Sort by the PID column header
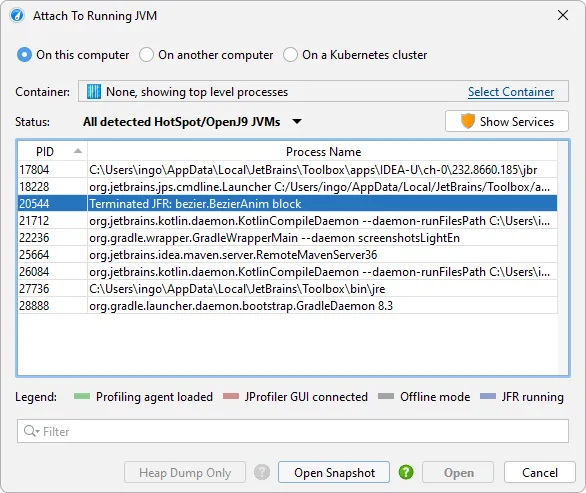586x493 pixels. [x=52, y=152]
